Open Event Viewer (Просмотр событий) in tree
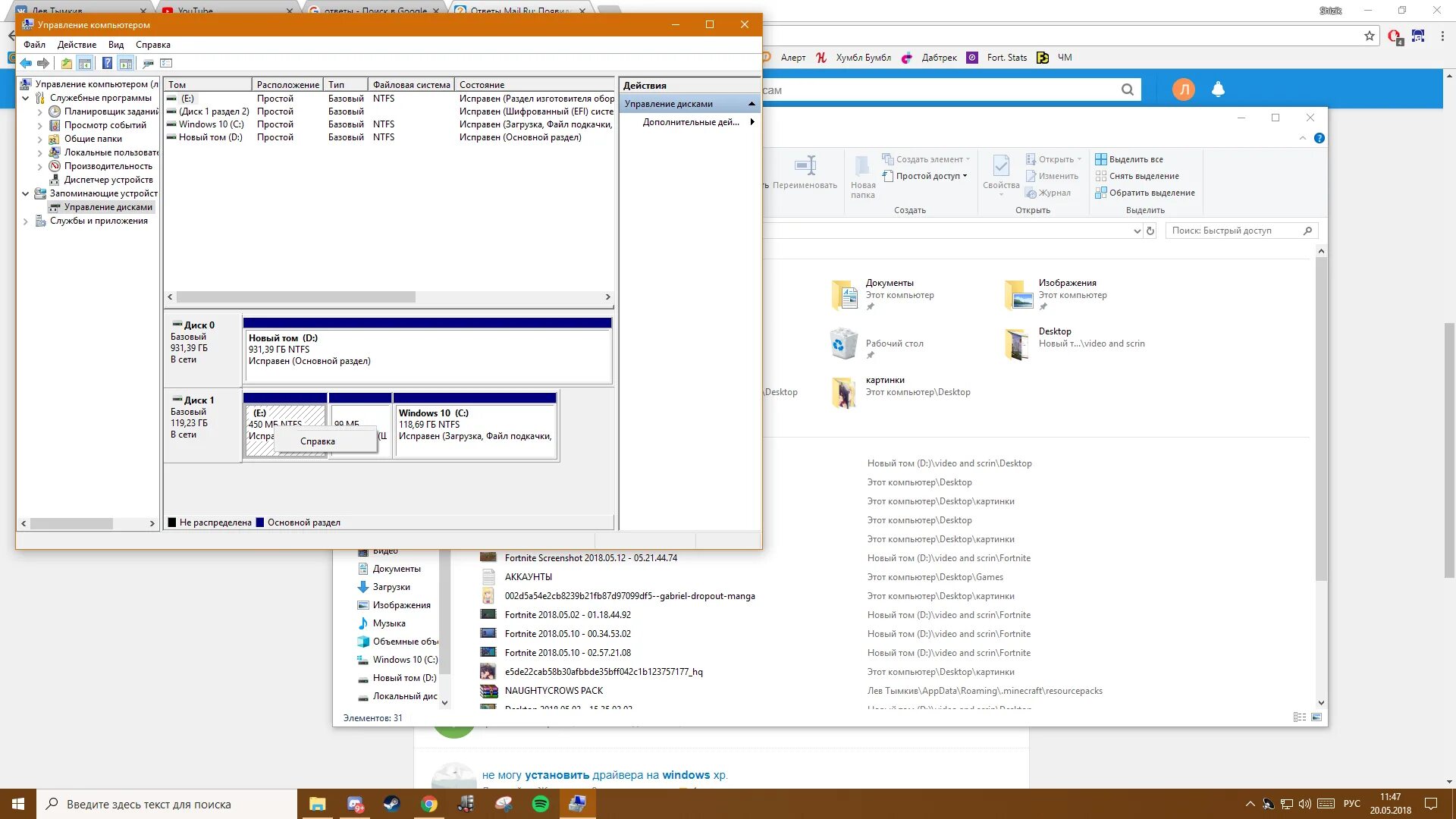The width and height of the screenshot is (1456, 819). 105,125
